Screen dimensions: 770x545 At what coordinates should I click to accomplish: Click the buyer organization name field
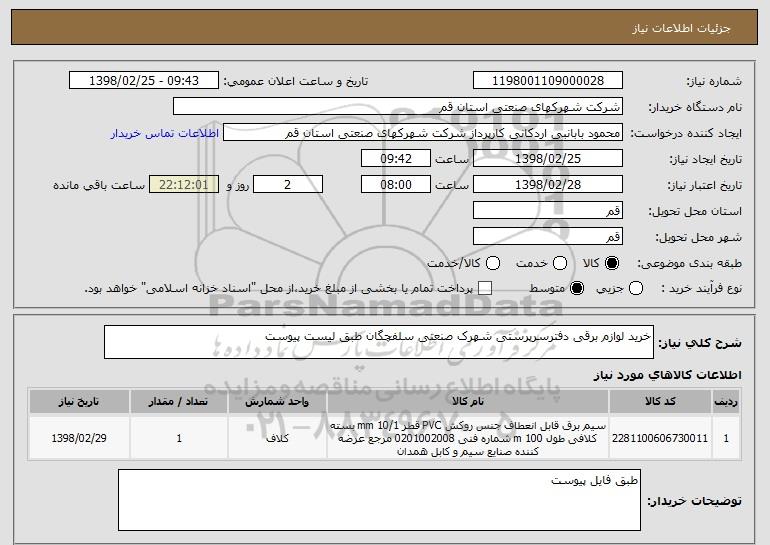[x=398, y=107]
